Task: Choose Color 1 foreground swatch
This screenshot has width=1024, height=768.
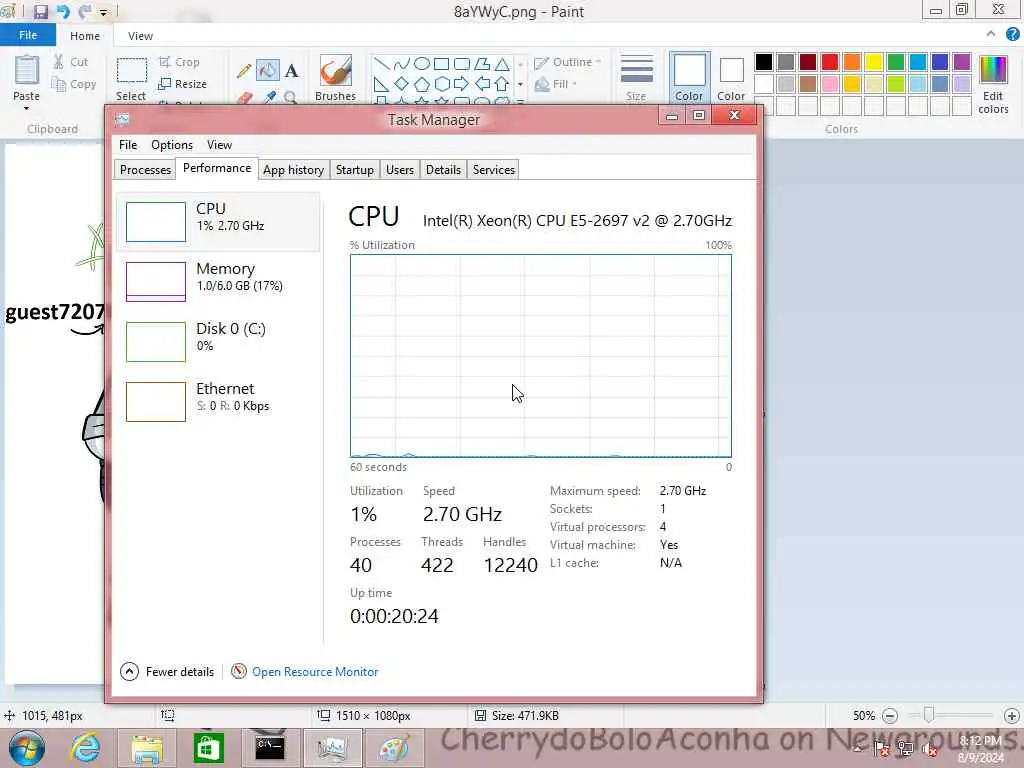Action: pos(690,78)
